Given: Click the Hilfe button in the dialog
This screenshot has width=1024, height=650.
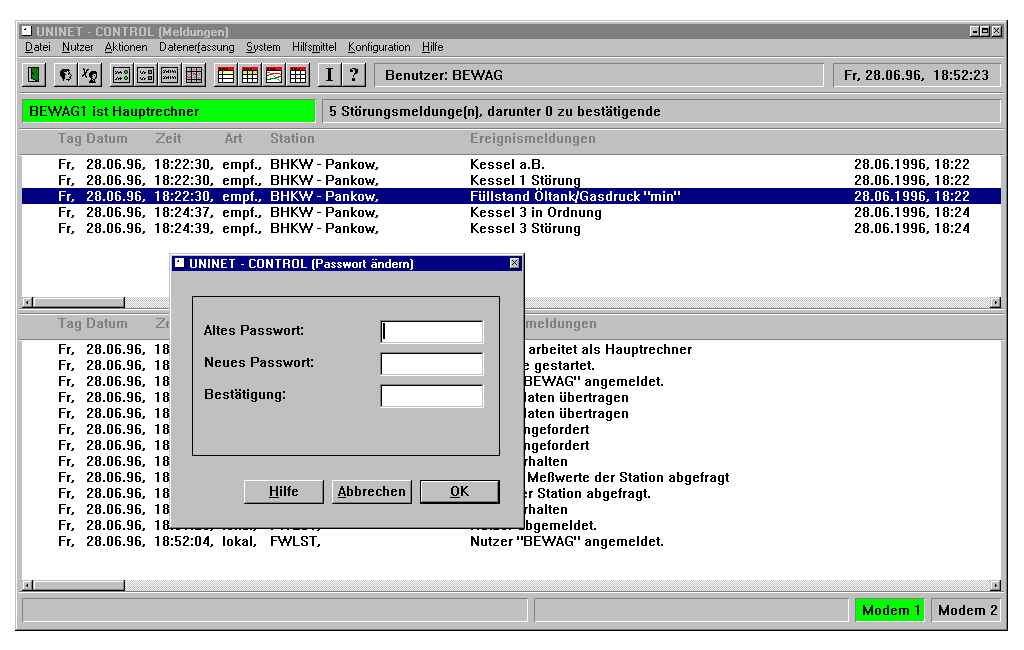Looking at the screenshot, I should pyautogui.click(x=283, y=491).
